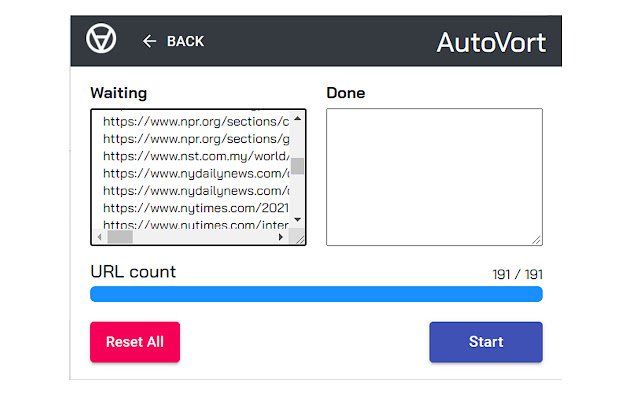640x400 pixels.
Task: Click the left arrow back icon
Action: (149, 41)
